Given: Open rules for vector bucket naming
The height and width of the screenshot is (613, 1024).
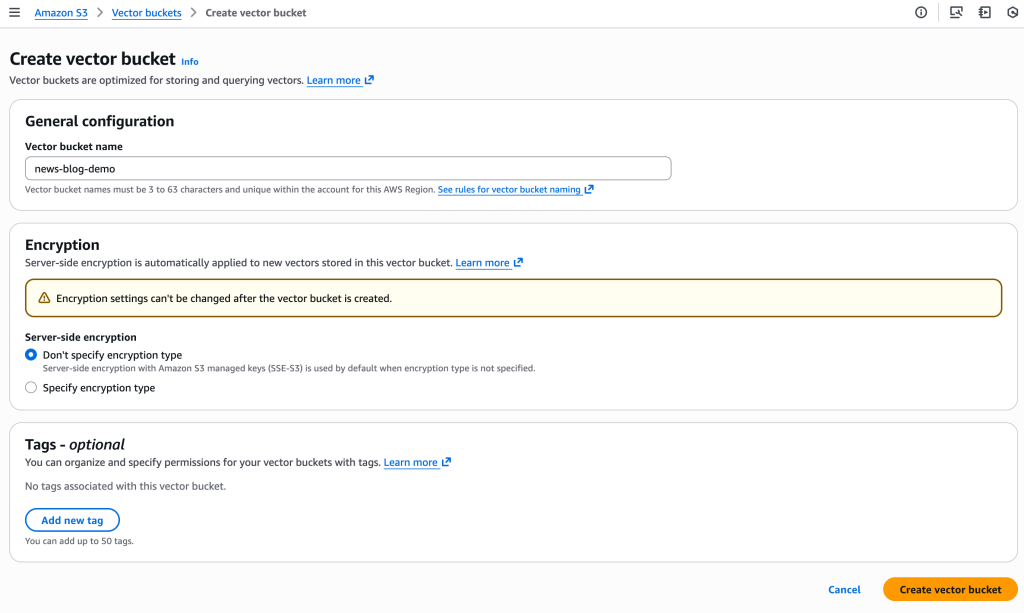Looking at the screenshot, I should coord(511,190).
